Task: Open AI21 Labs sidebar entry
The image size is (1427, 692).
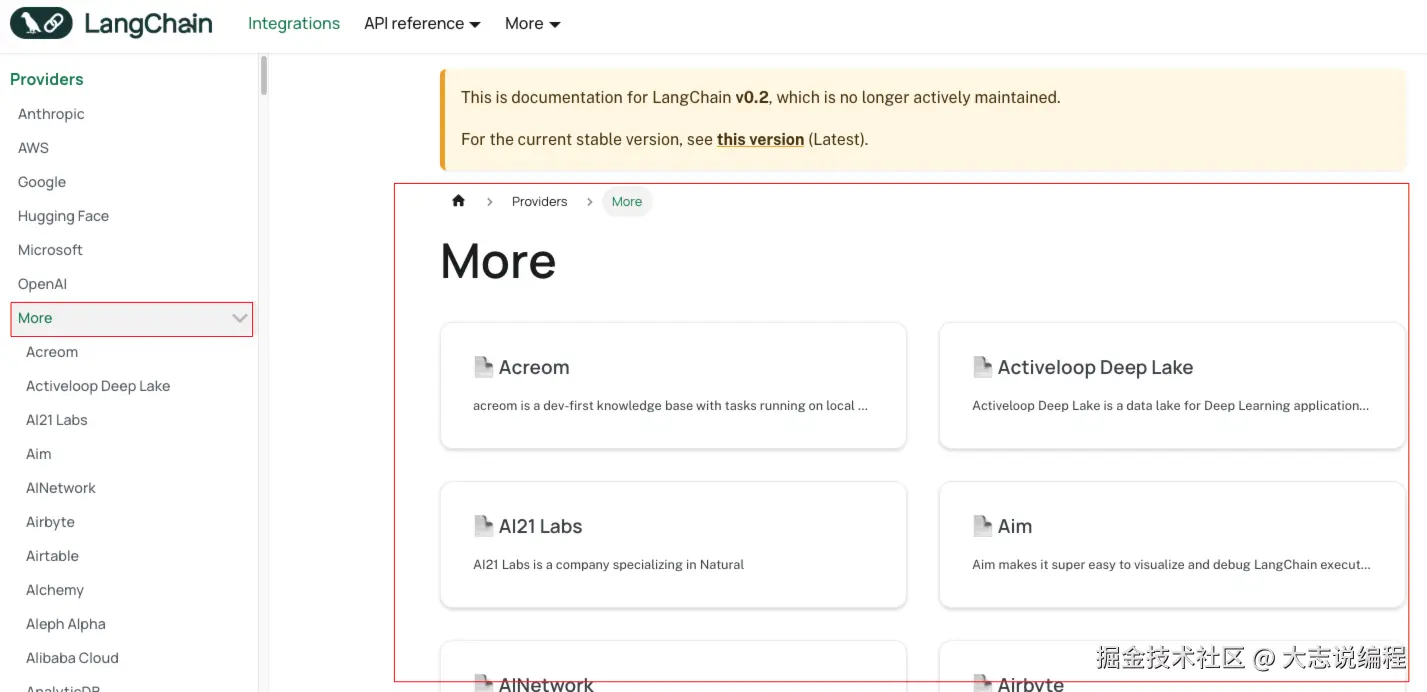Action: [x=57, y=420]
